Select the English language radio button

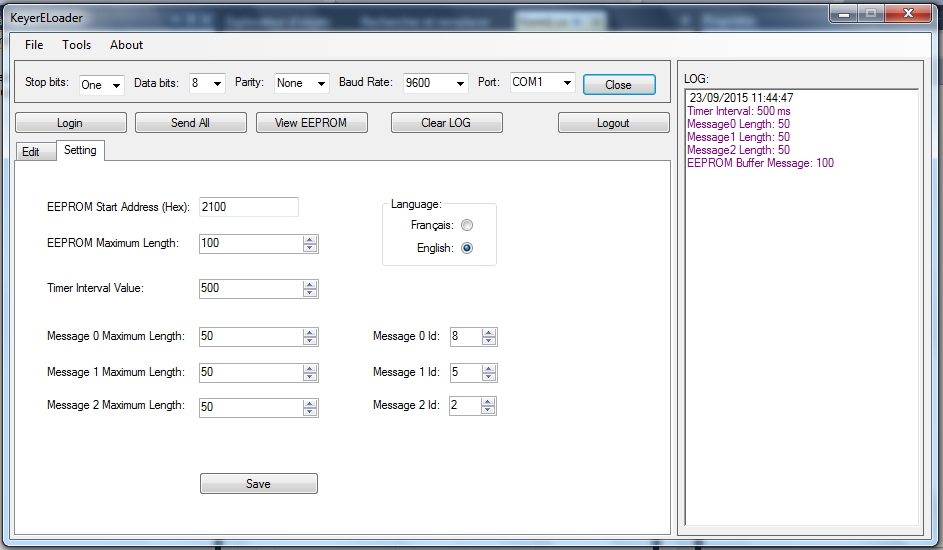tap(467, 248)
